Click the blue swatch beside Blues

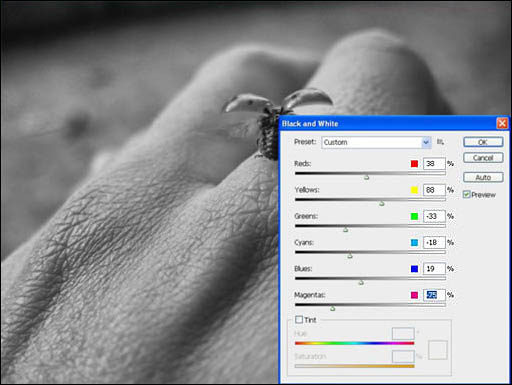tap(414, 269)
